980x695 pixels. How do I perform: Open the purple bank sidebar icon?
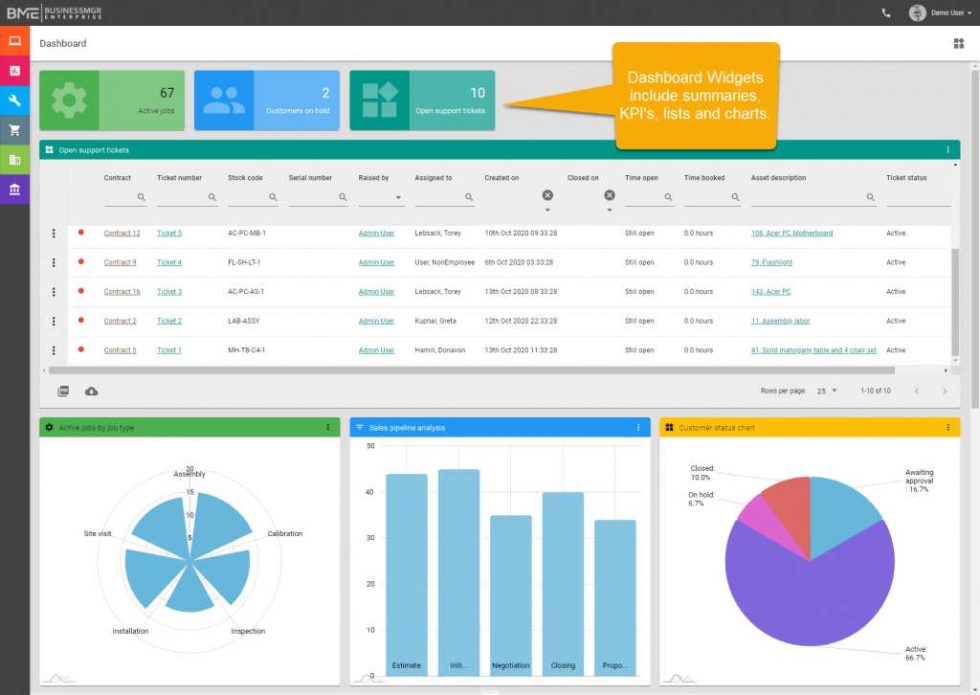coord(15,189)
